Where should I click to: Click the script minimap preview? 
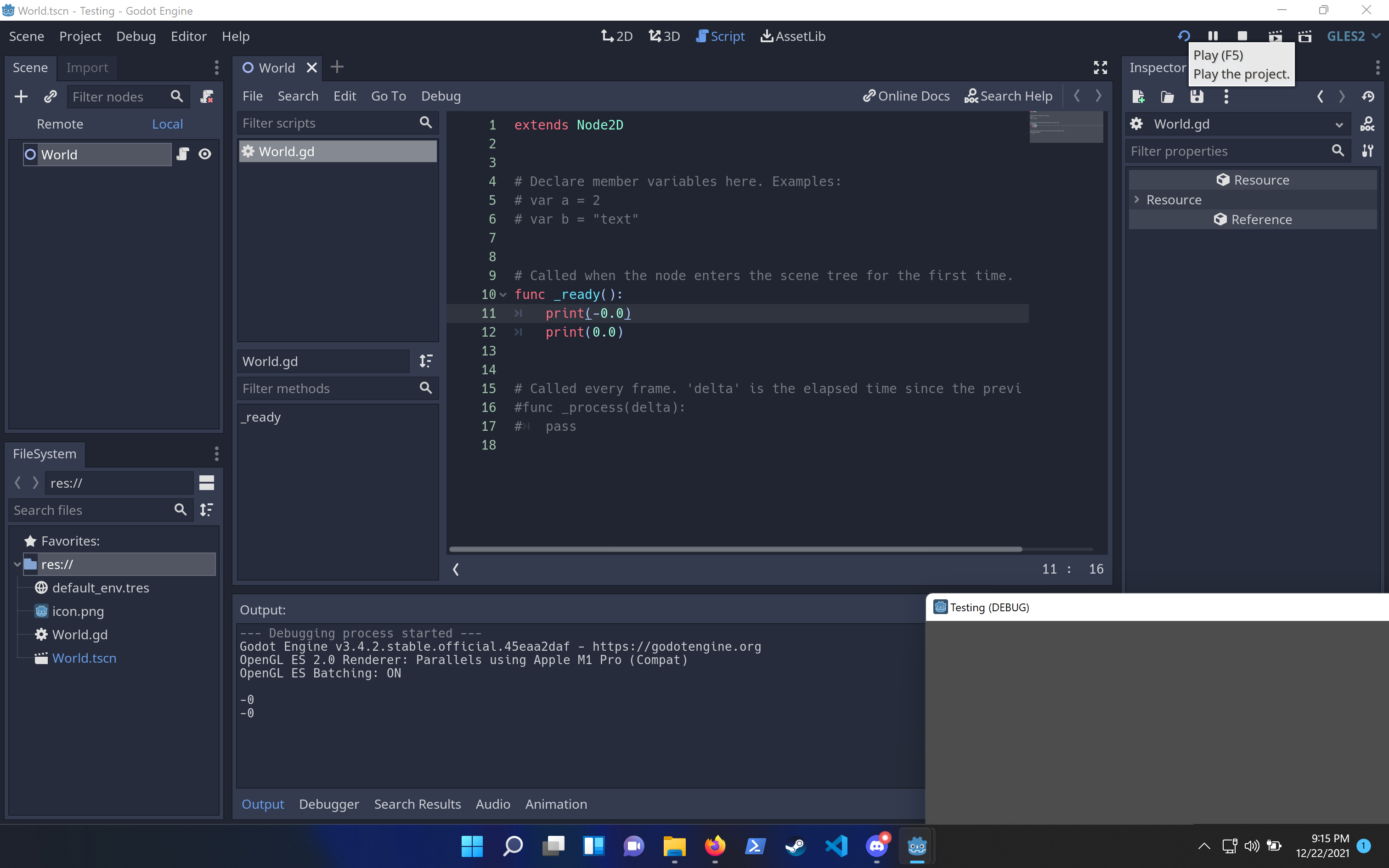point(1066,127)
